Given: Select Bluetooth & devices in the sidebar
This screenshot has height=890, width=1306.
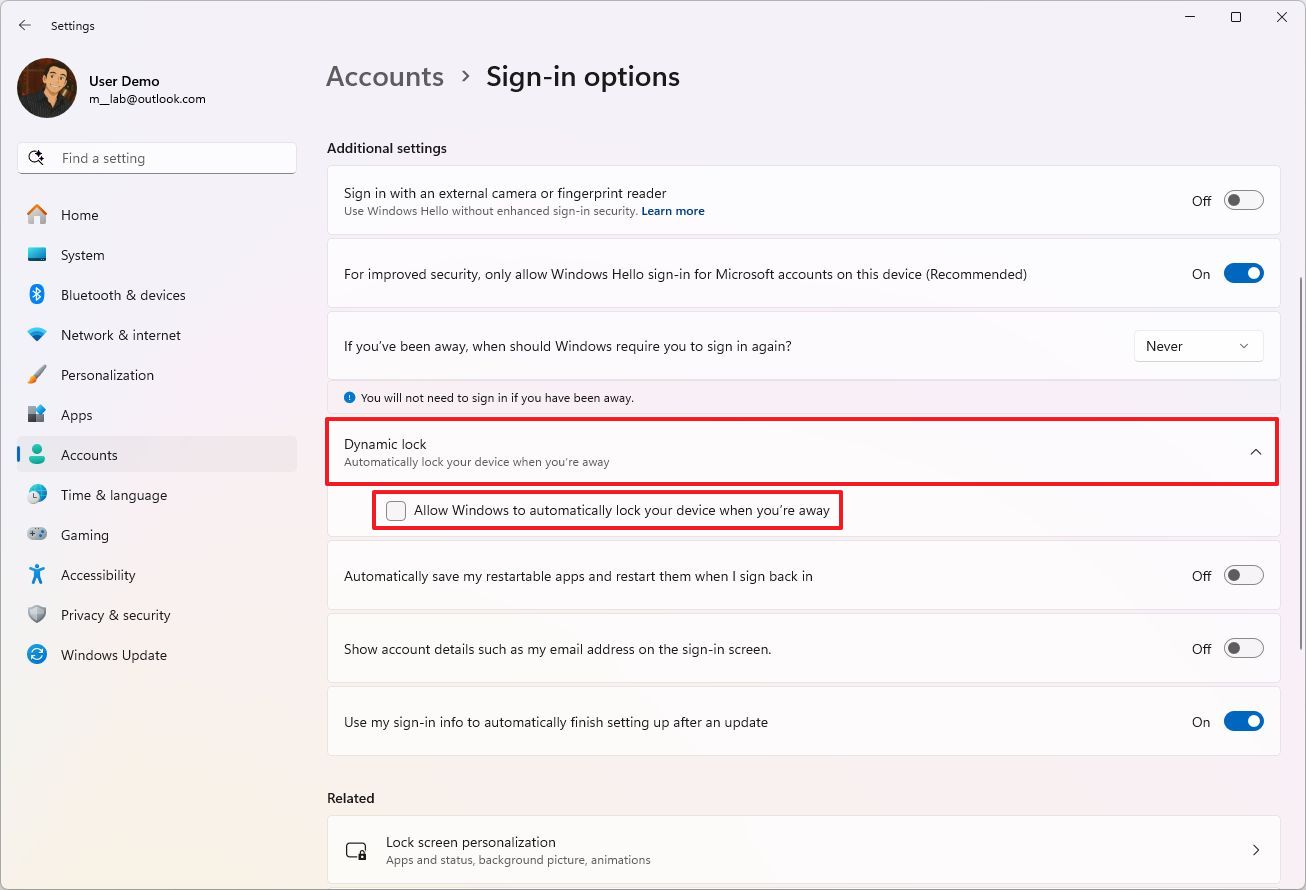Looking at the screenshot, I should (x=122, y=294).
